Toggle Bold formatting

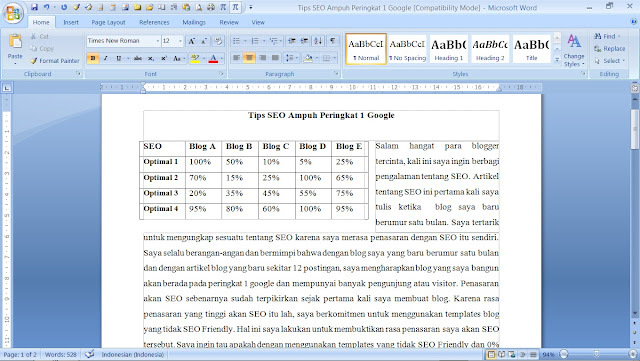pos(93,58)
